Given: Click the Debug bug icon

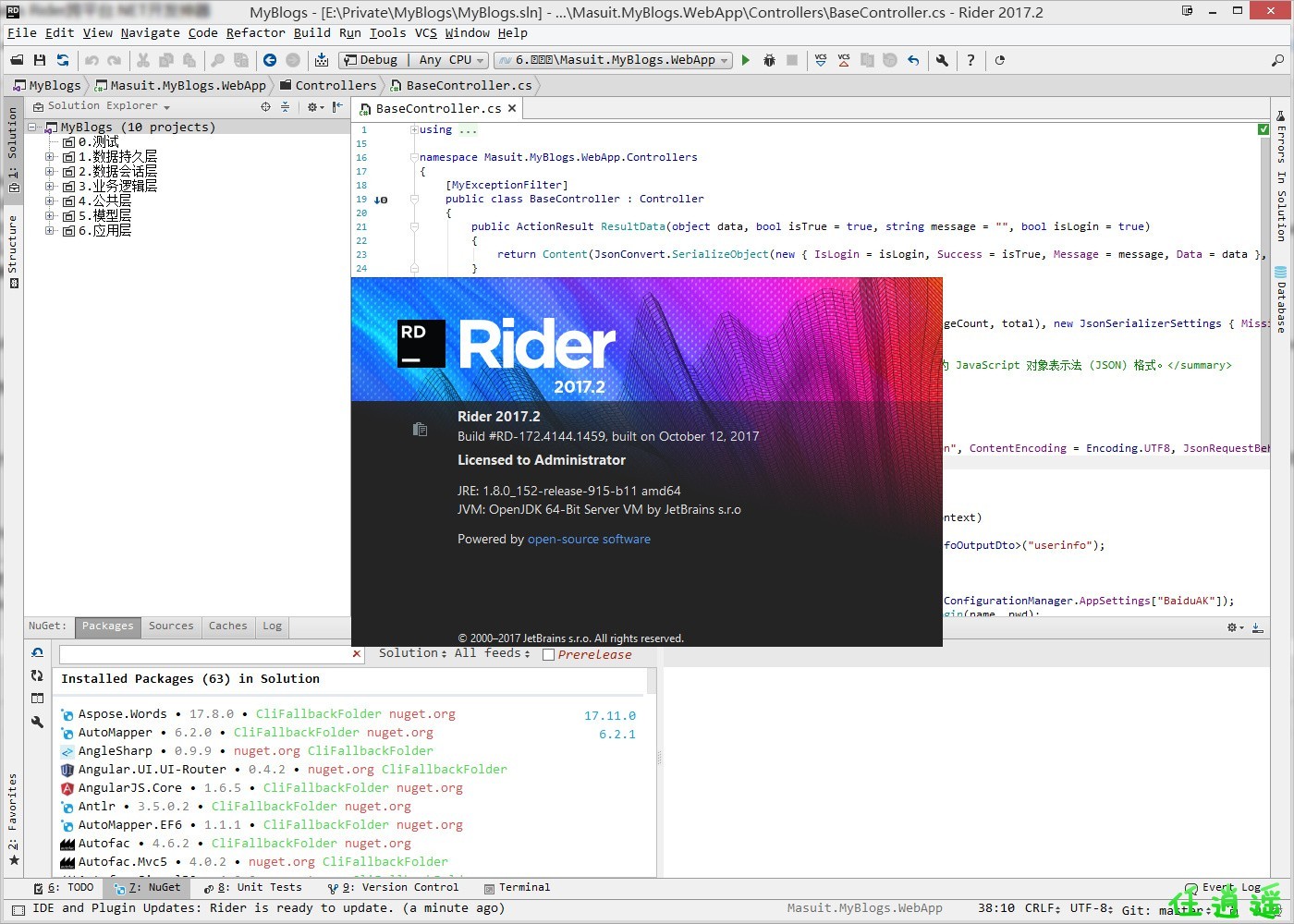Looking at the screenshot, I should click(x=769, y=60).
